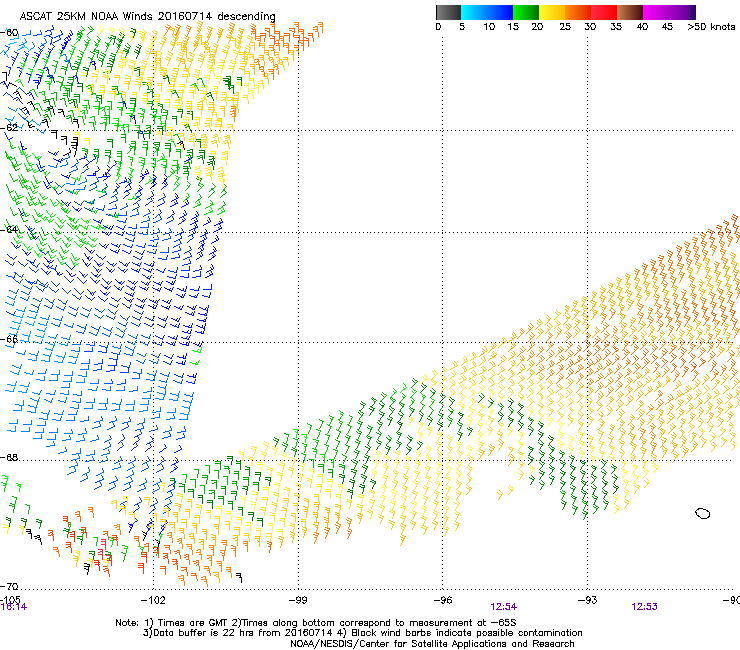This screenshot has height=650, width=740.
Task: Select the '45' label under the color bar
Action: 667,26
